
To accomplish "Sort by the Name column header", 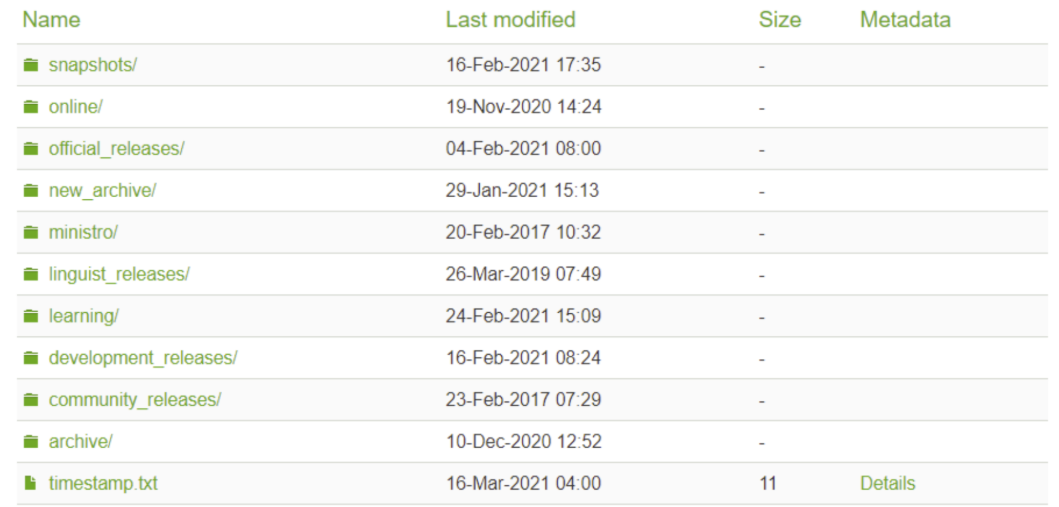I will (x=51, y=20).
